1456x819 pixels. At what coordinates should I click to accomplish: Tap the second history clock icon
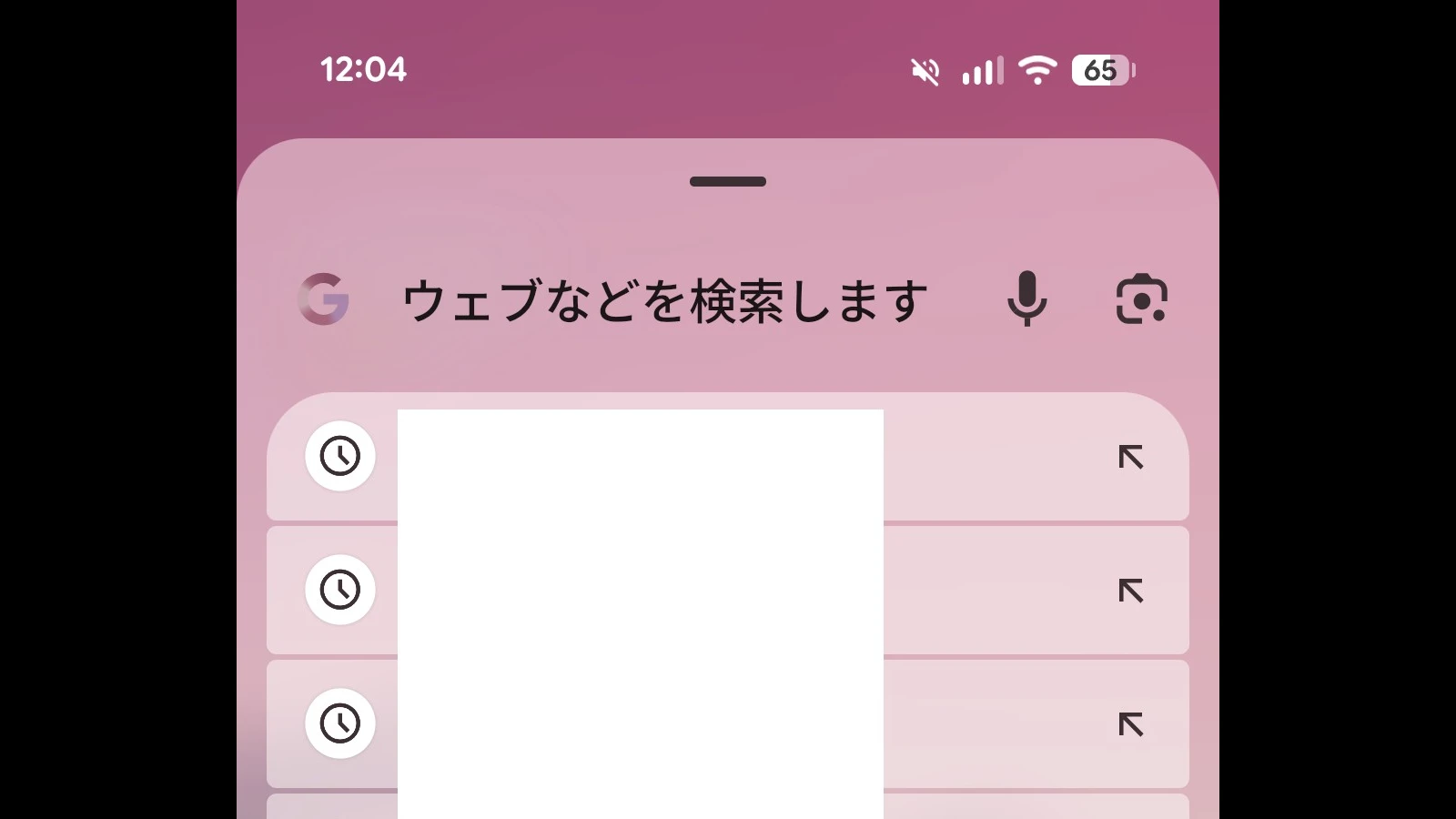340,590
